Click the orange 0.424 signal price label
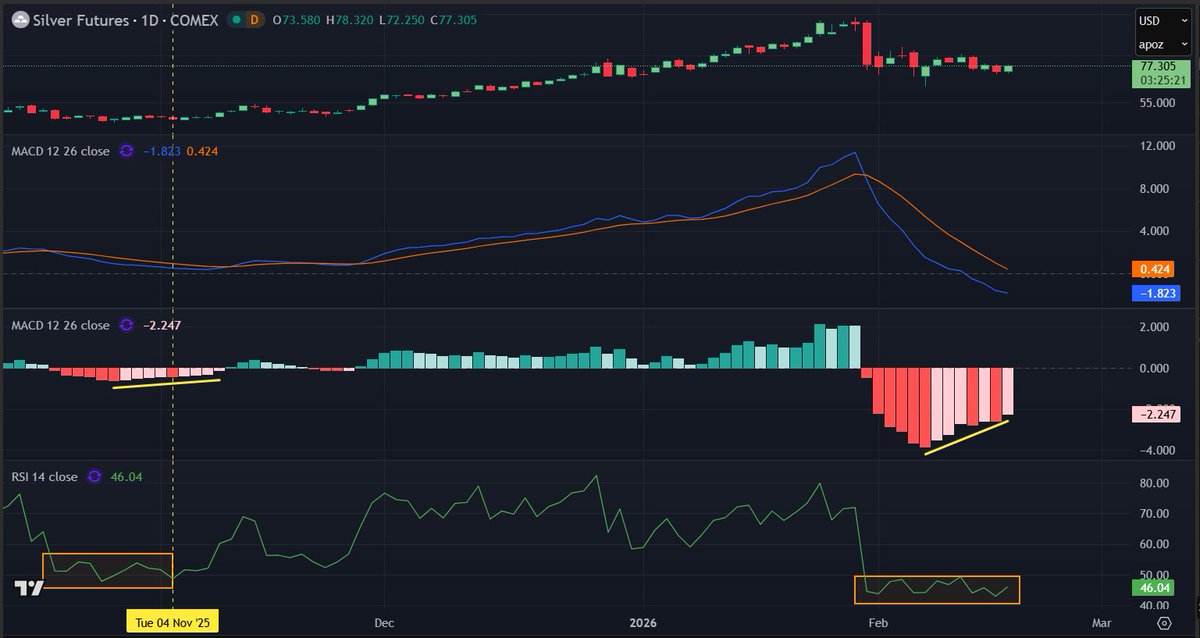Image resolution: width=1200 pixels, height=638 pixels. pos(1154,268)
